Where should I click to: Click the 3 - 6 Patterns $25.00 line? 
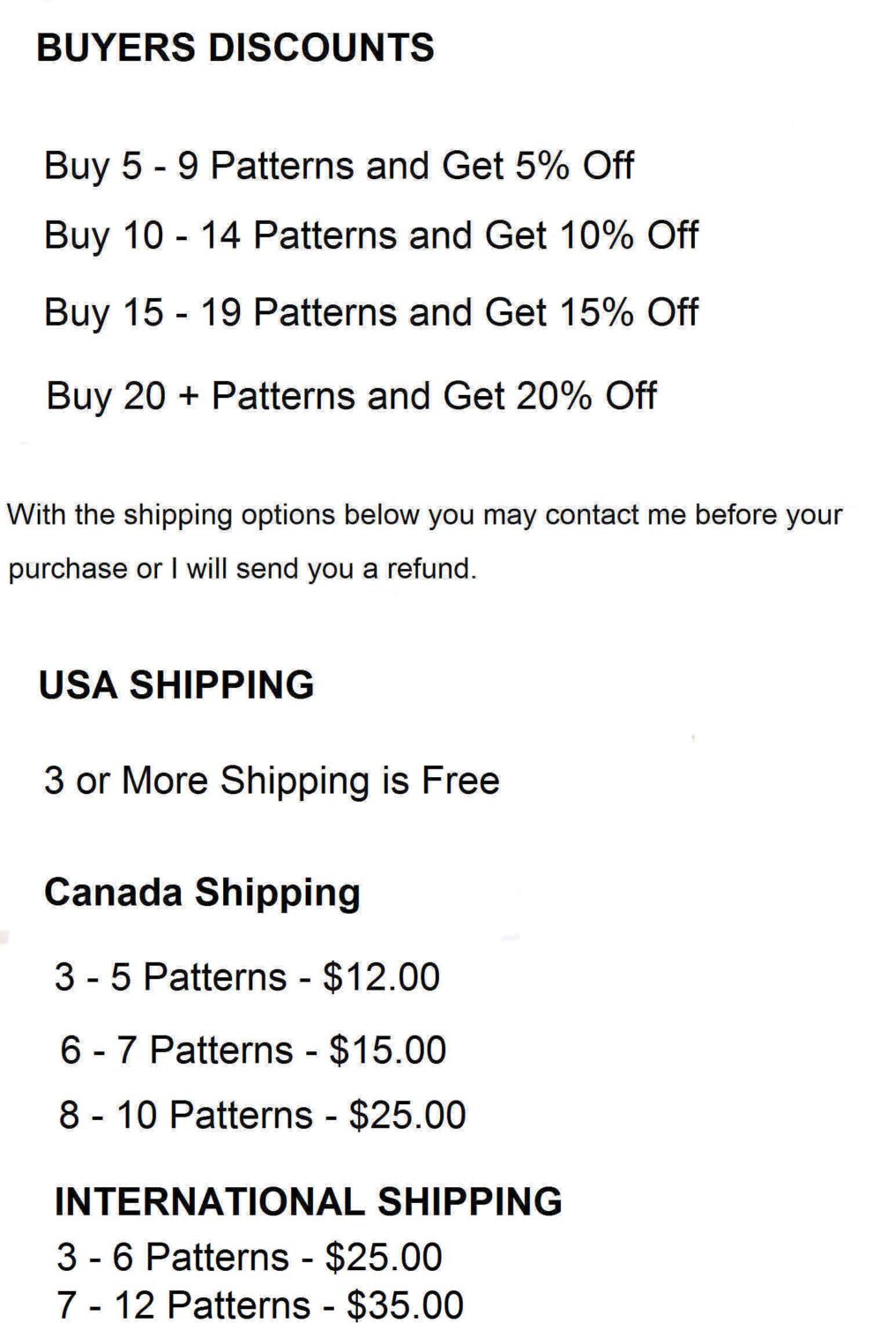(x=250, y=1258)
